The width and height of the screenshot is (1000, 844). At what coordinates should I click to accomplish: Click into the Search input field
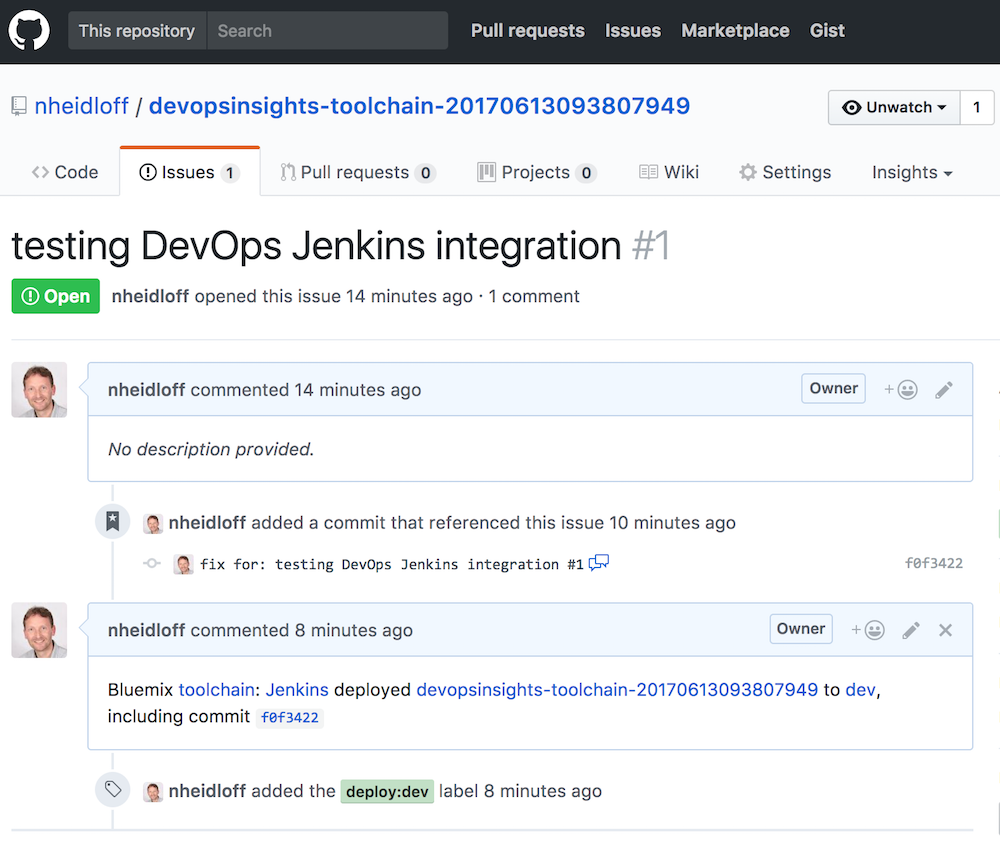327,31
